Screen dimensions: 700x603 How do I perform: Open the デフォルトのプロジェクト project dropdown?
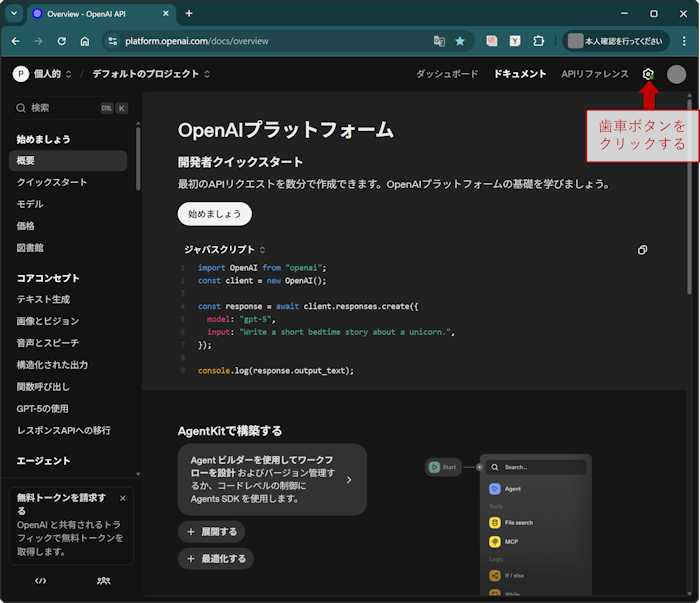point(151,74)
